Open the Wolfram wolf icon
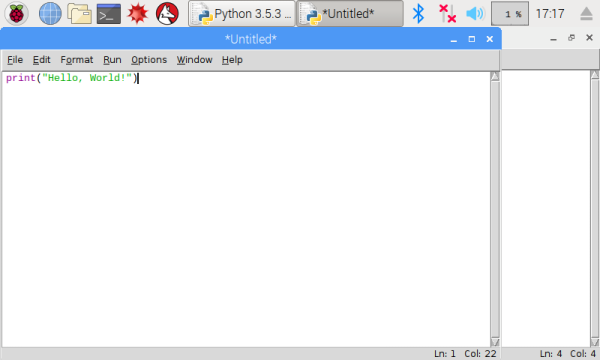Screen dimensions: 600x360 click(x=167, y=13)
